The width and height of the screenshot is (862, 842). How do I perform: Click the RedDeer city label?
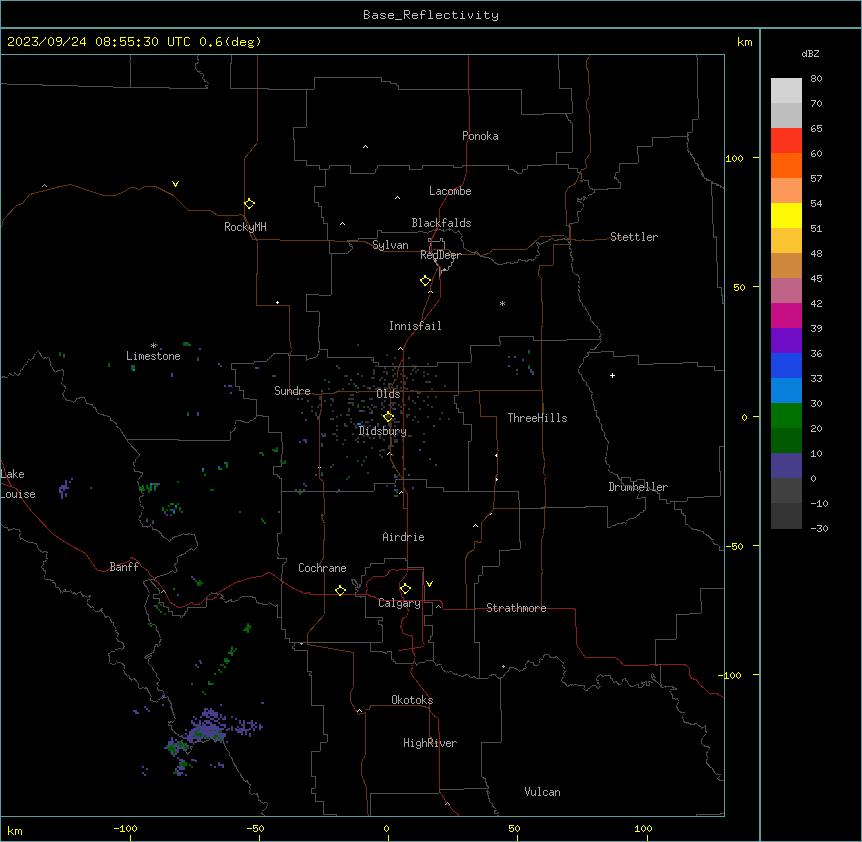pos(440,255)
